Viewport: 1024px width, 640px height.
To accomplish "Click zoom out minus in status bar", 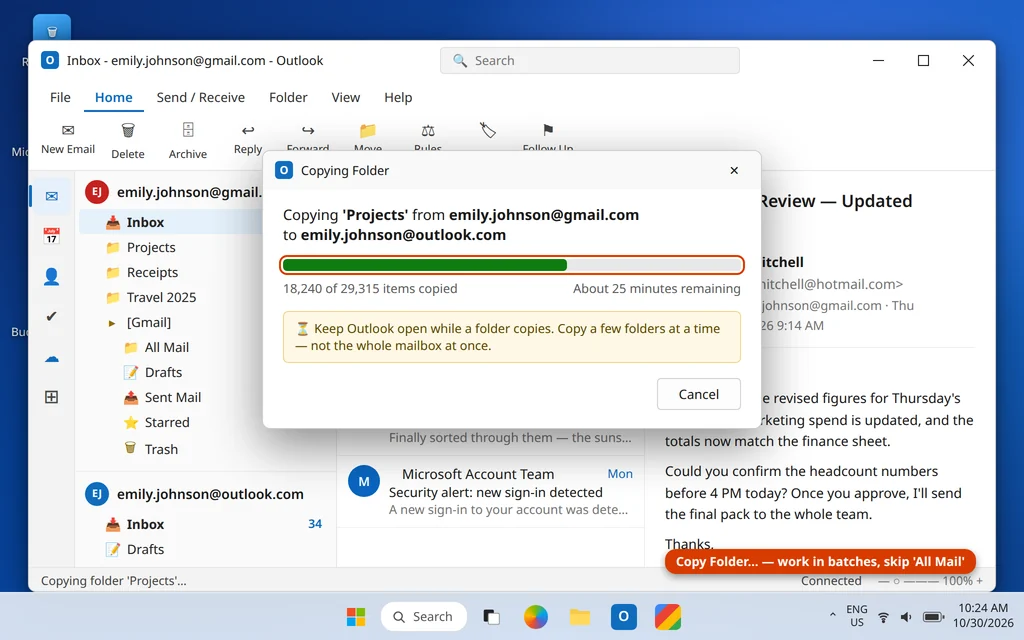I will click(882, 581).
